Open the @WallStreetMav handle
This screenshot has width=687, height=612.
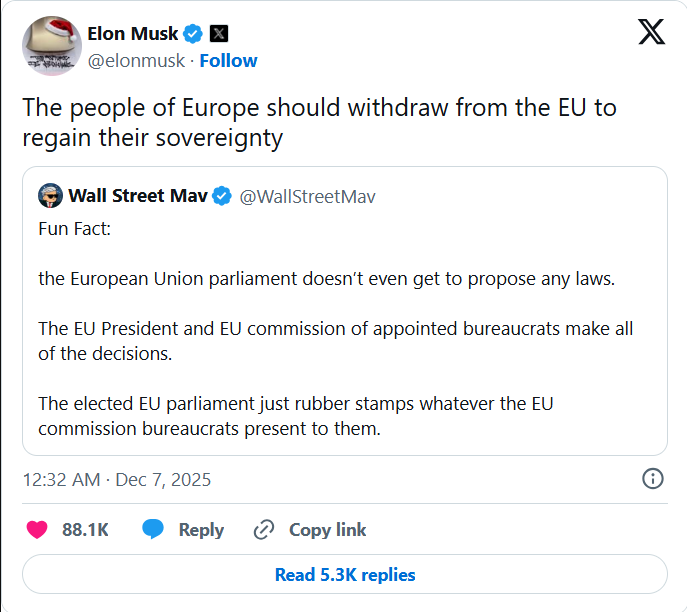click(307, 196)
